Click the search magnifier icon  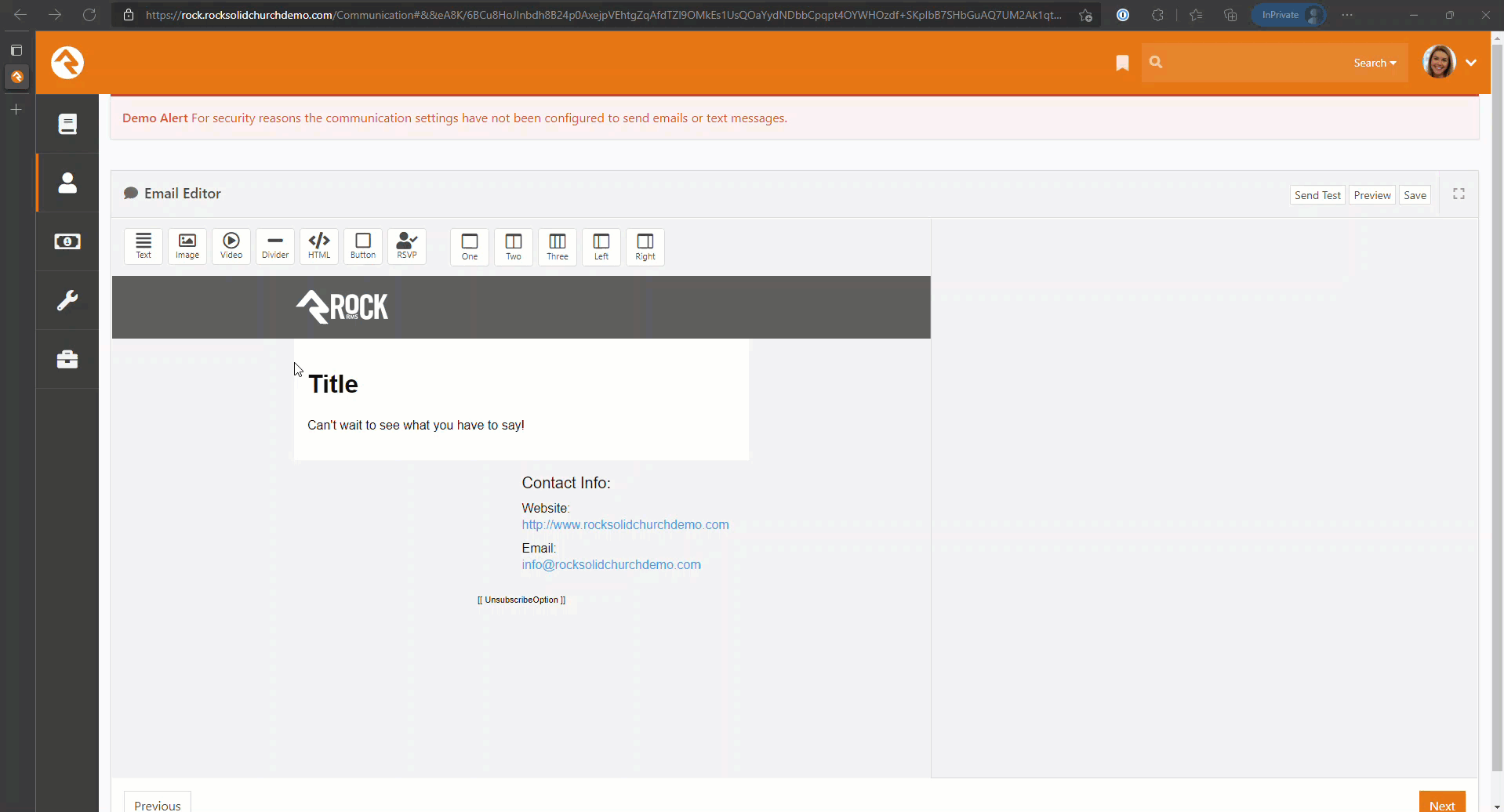[x=1156, y=62]
